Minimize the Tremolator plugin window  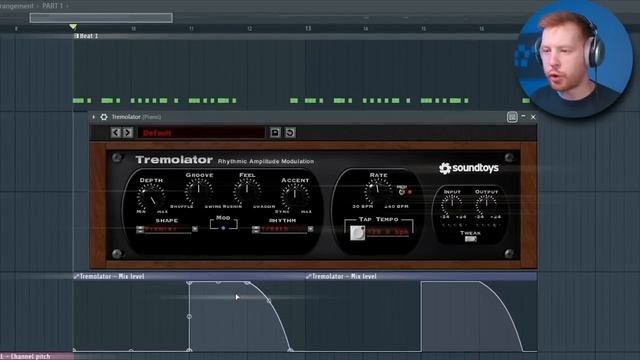(523, 117)
